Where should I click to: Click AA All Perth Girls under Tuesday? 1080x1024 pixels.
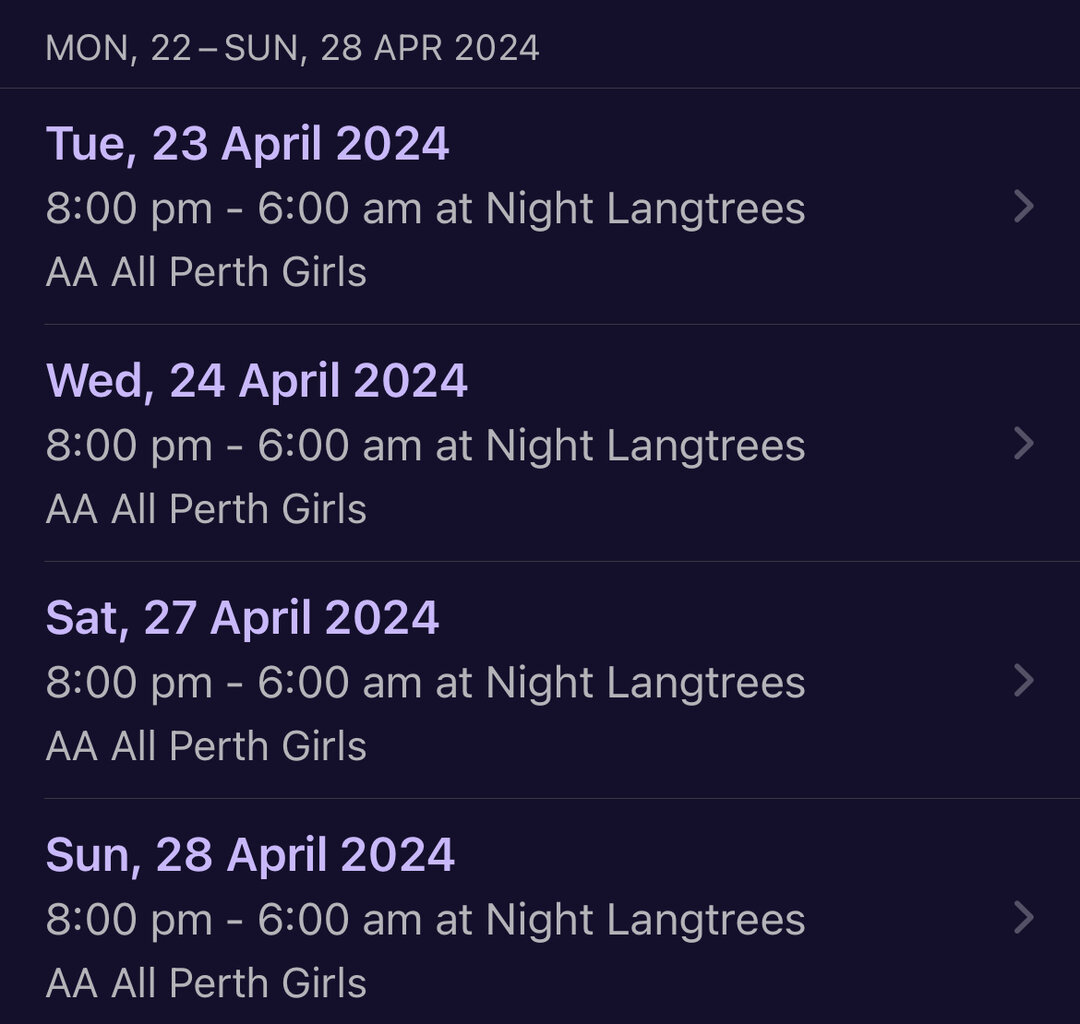pos(206,272)
